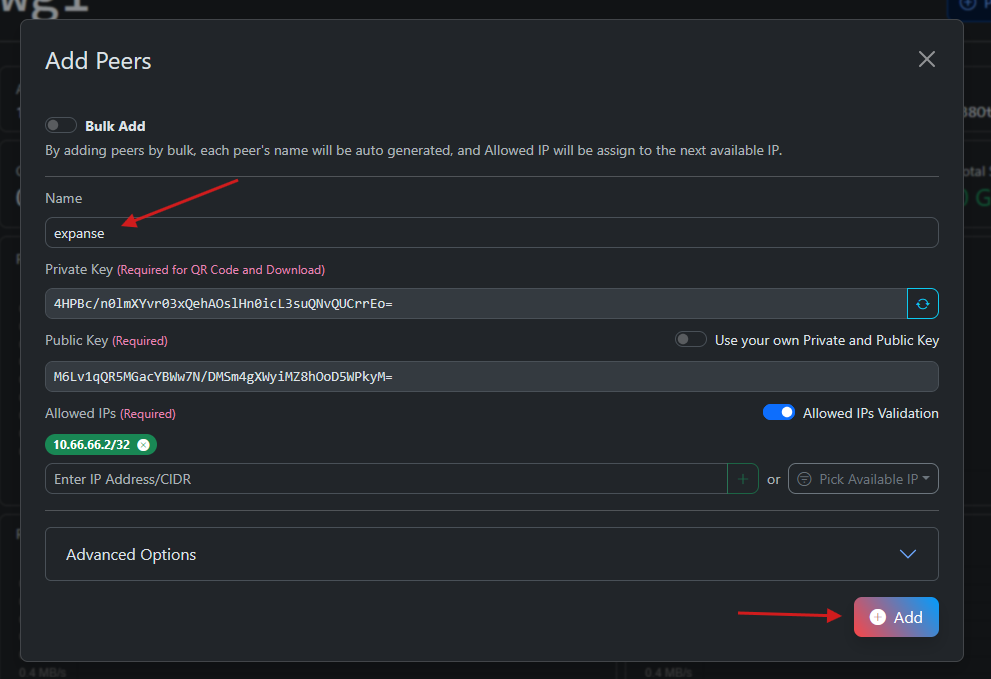Remove the 10.66.66.2/32 allowed IP tag
This screenshot has width=991, height=679.
(143, 445)
